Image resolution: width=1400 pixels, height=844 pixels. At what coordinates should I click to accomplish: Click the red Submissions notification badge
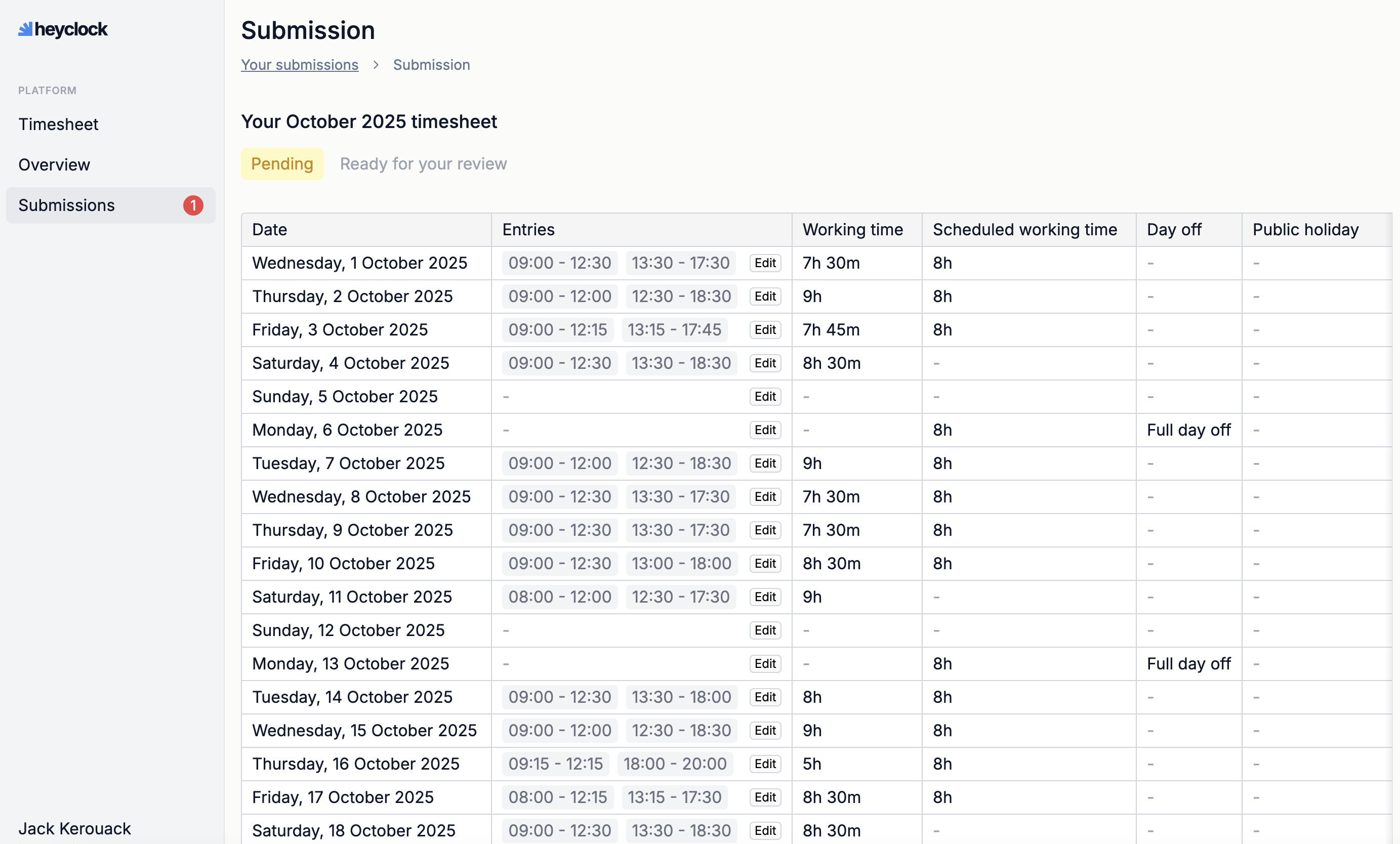pyautogui.click(x=193, y=205)
